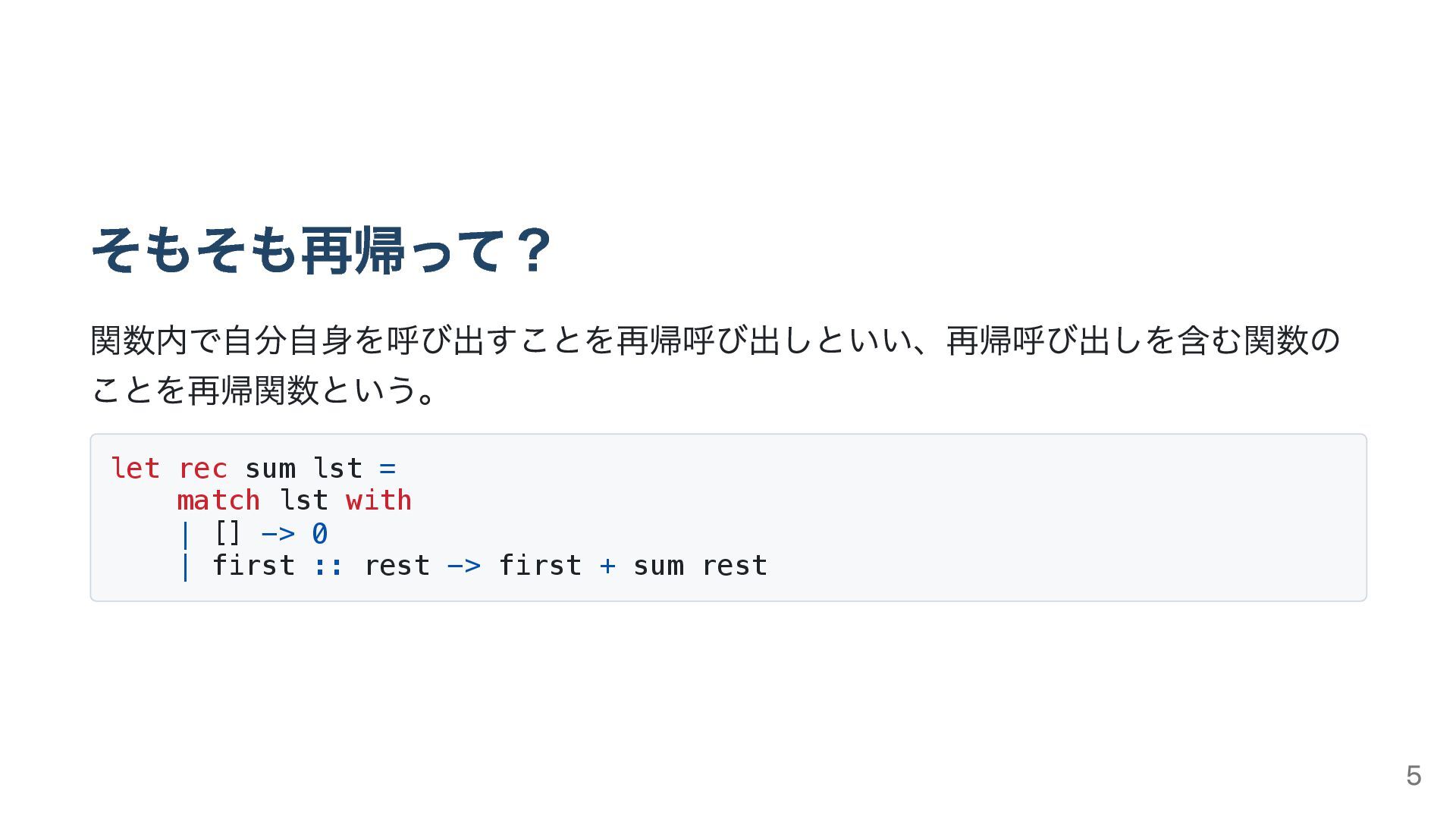Click the = sign after lst

coord(388,469)
